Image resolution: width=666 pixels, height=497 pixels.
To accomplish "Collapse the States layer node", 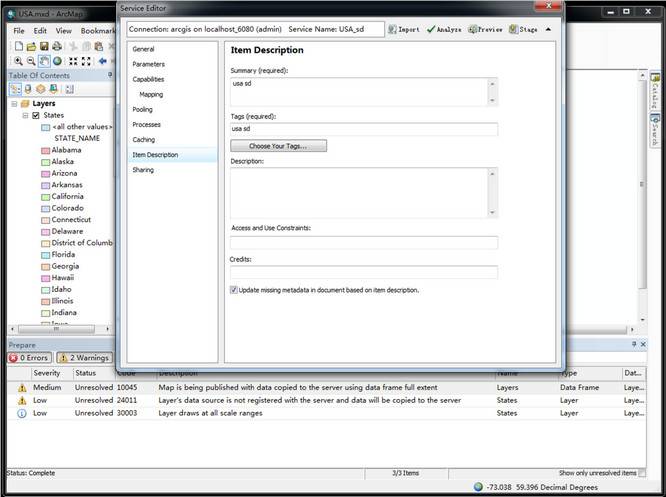I will click(25, 115).
